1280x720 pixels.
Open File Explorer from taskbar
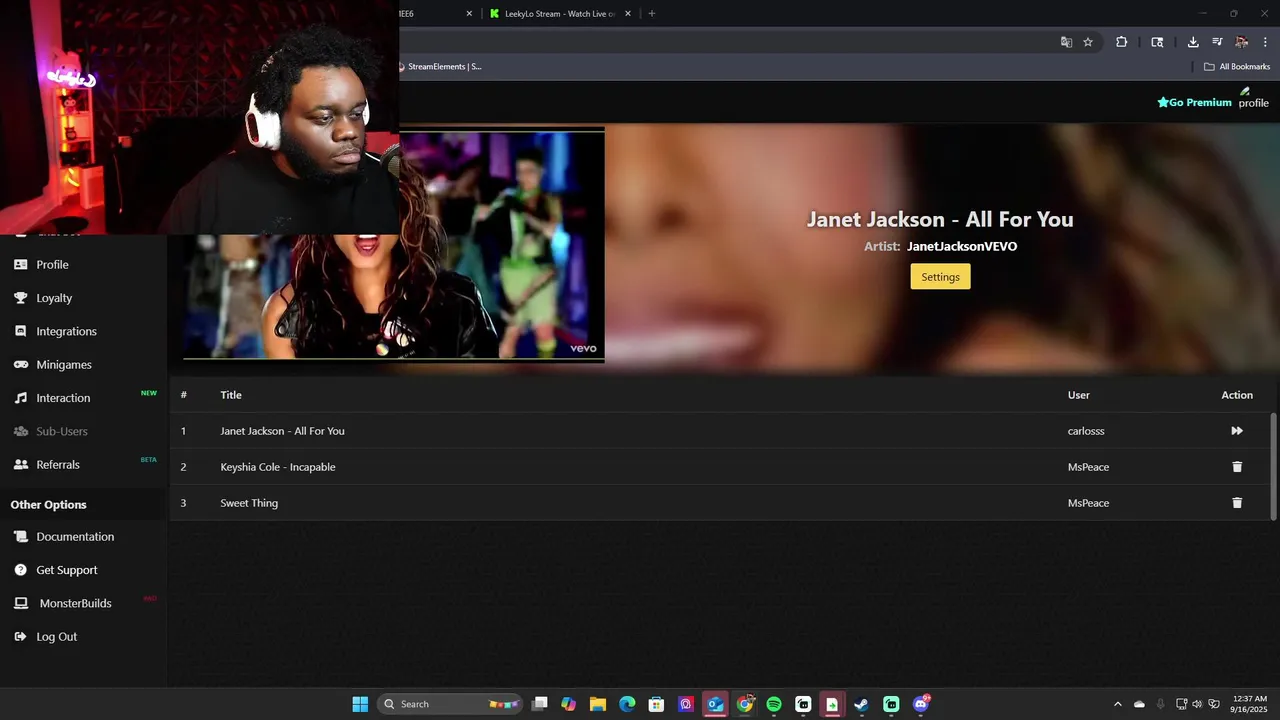click(598, 704)
